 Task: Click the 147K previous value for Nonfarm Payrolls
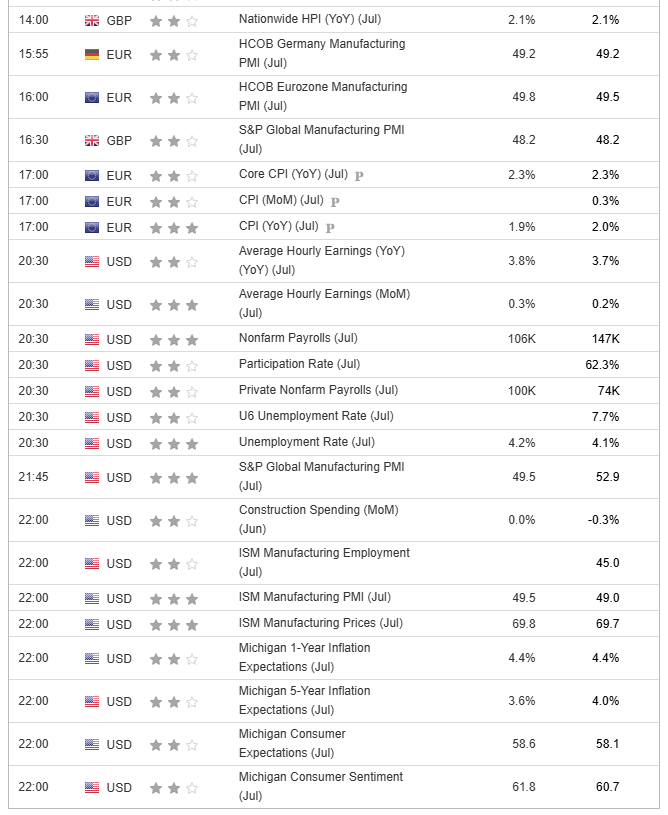(x=606, y=339)
